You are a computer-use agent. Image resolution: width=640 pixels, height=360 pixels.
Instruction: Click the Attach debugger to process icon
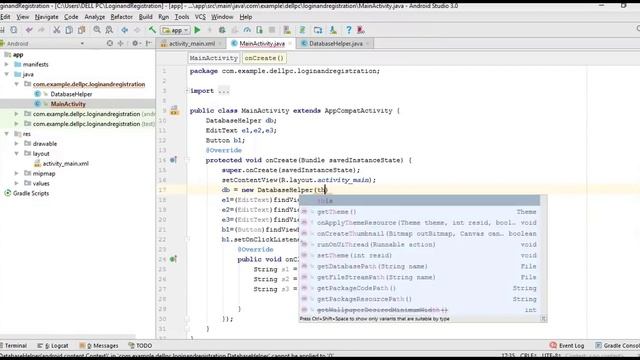pyautogui.click(x=259, y=30)
